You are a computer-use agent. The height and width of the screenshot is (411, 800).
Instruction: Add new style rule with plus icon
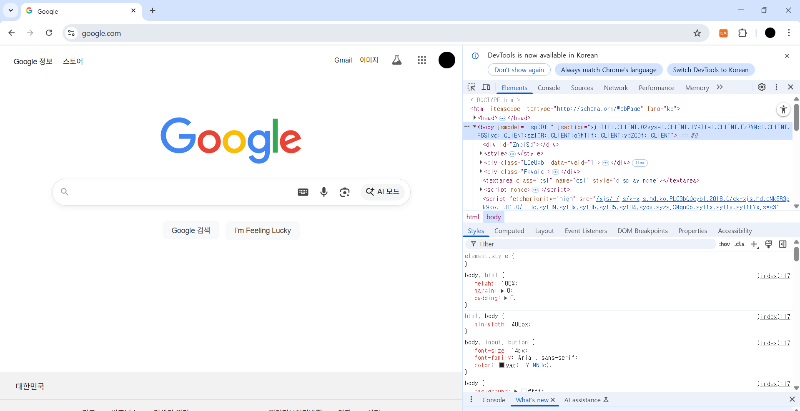[x=755, y=244]
